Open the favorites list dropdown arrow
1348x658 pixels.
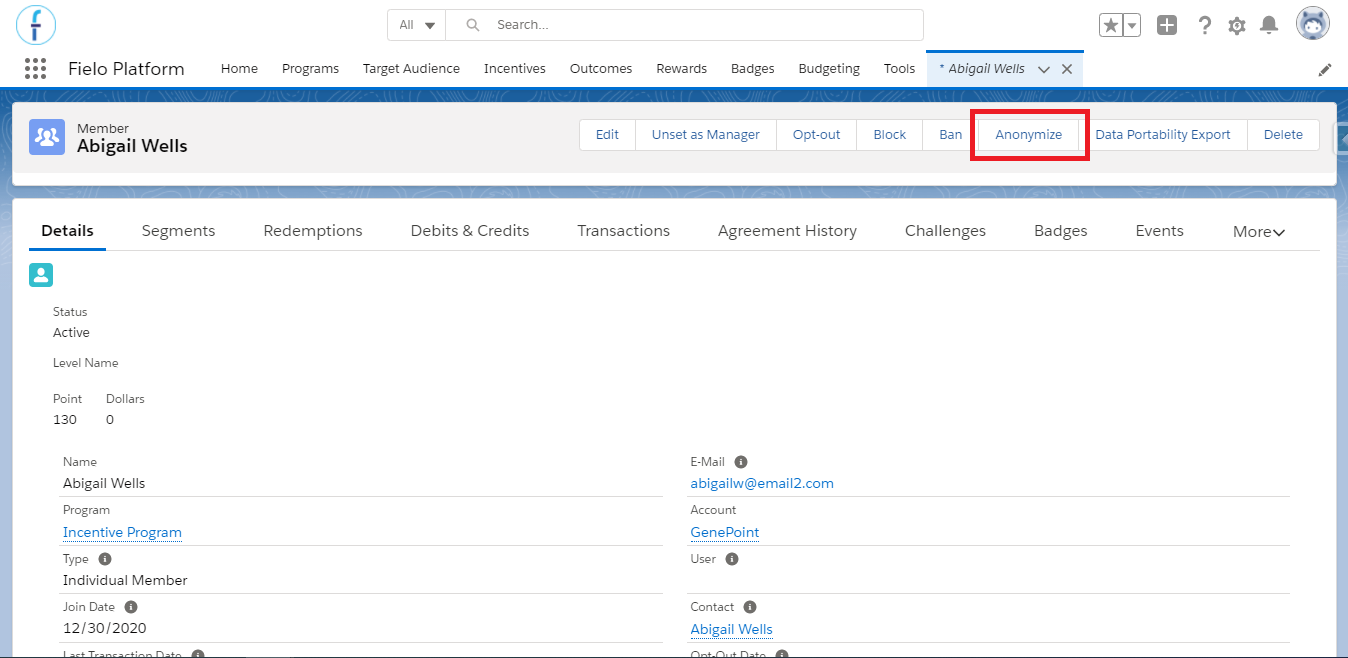coord(1131,25)
